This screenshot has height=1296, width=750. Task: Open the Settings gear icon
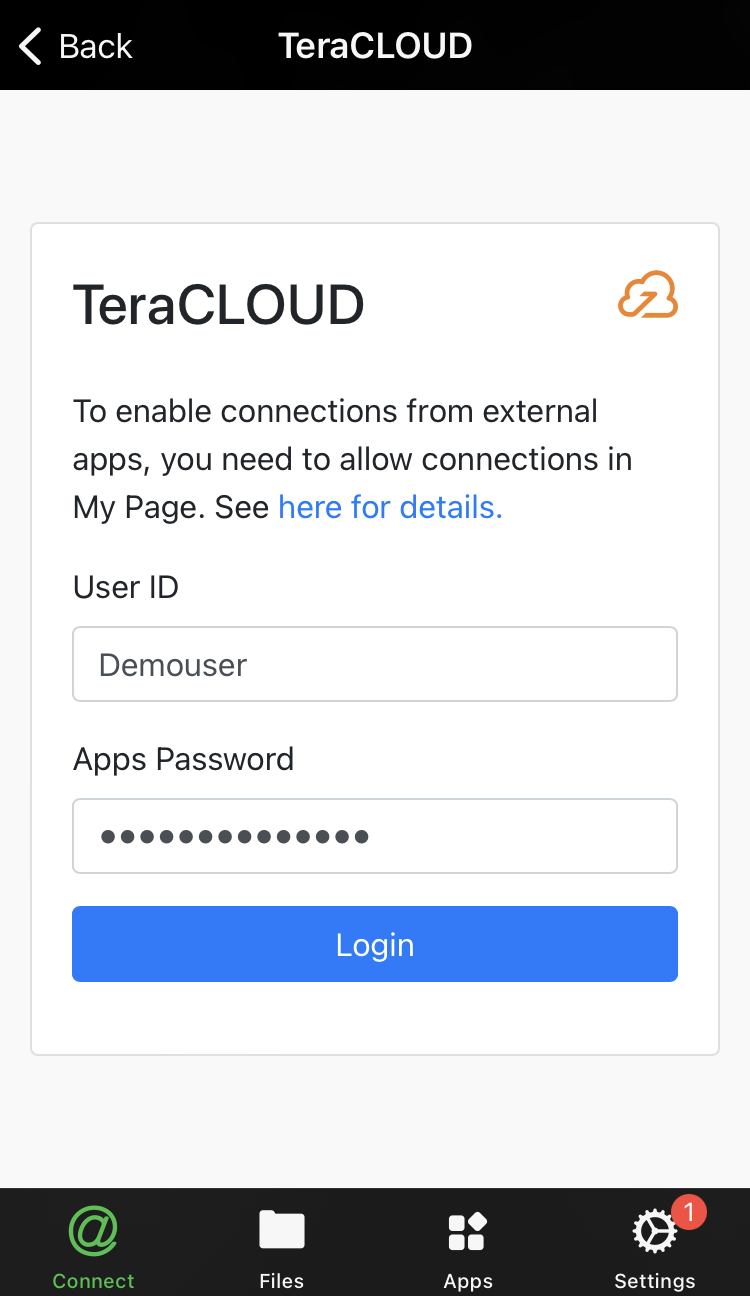[655, 1232]
